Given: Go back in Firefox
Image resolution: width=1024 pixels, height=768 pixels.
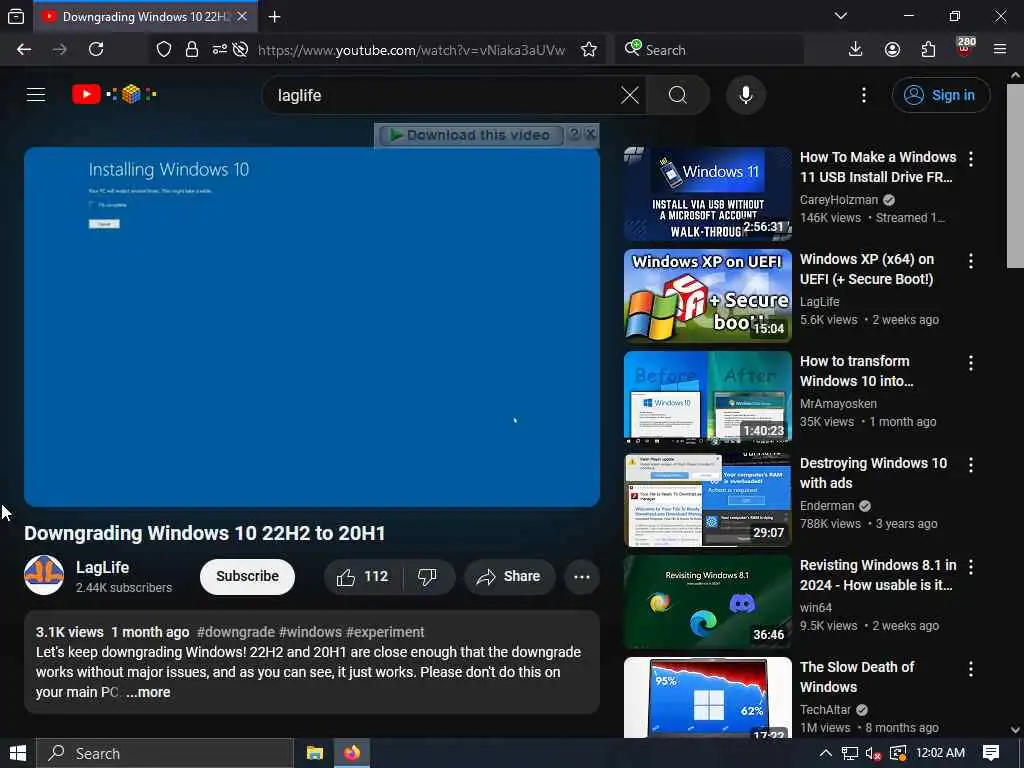Looking at the screenshot, I should [24, 50].
